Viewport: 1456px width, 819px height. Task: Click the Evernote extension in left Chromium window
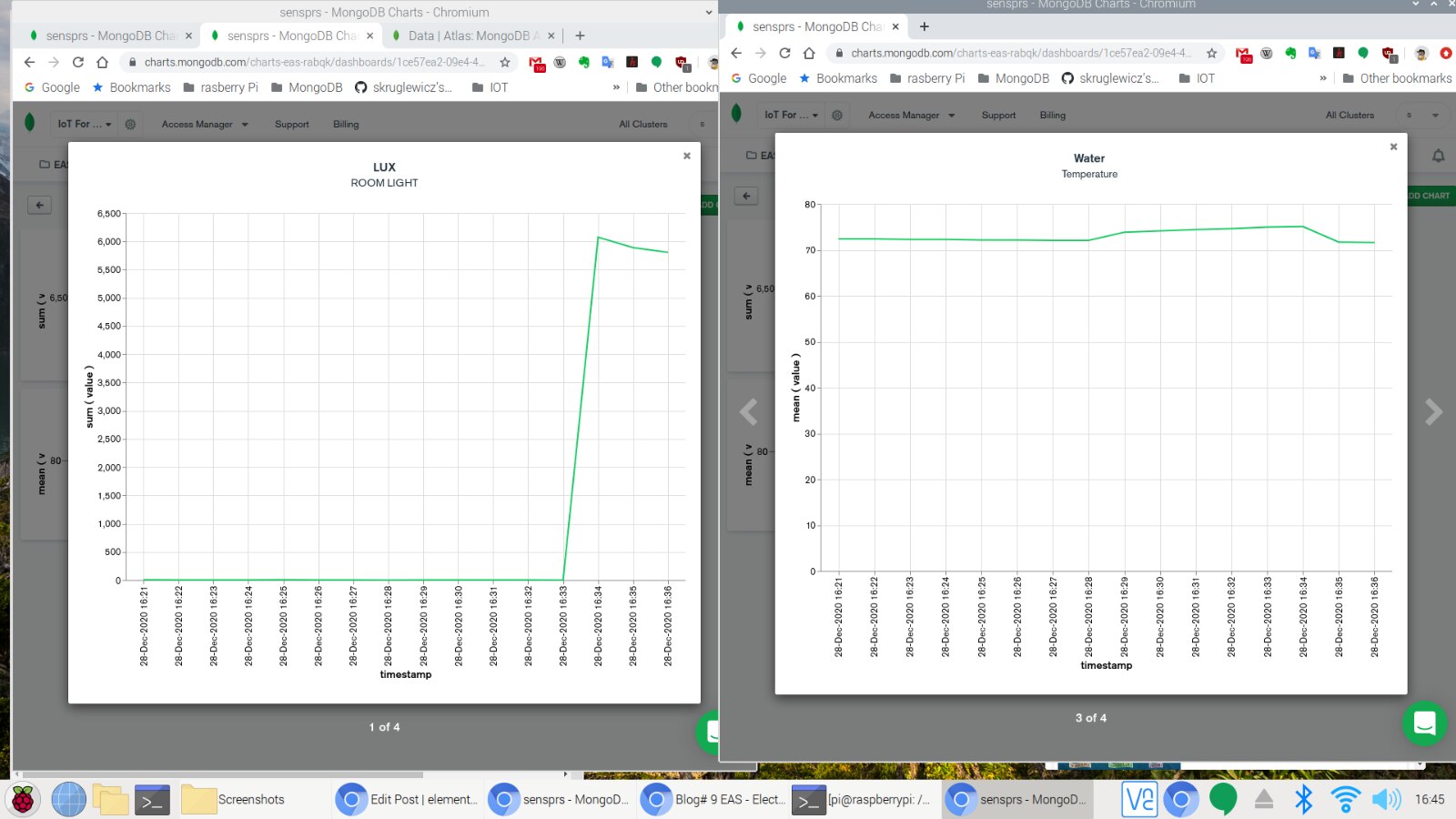pos(583,62)
